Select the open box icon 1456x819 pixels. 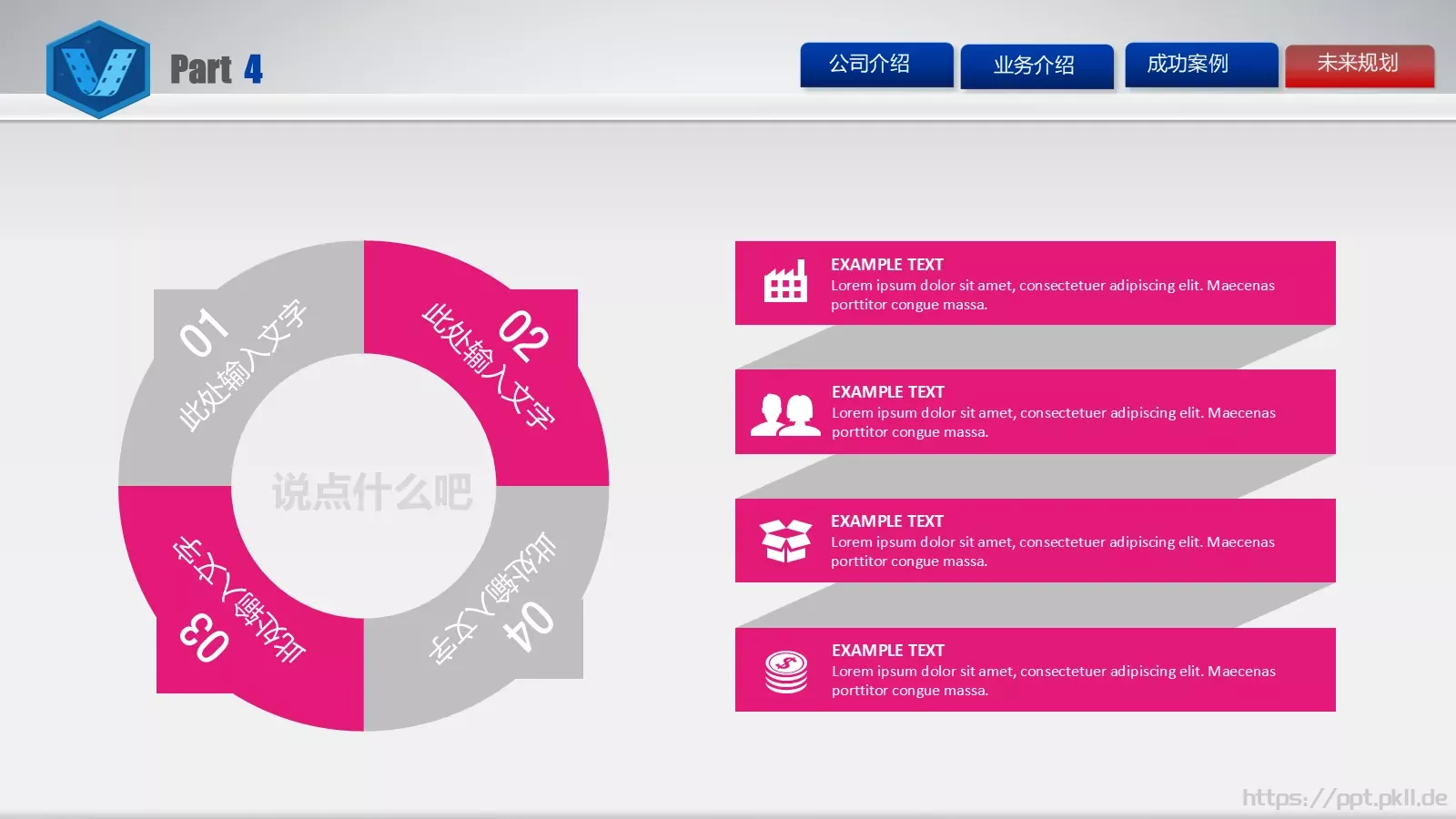pyautogui.click(x=785, y=541)
